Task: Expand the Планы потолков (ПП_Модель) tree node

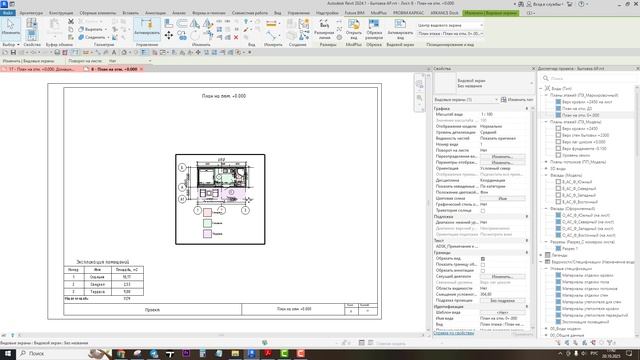Action: (546, 162)
